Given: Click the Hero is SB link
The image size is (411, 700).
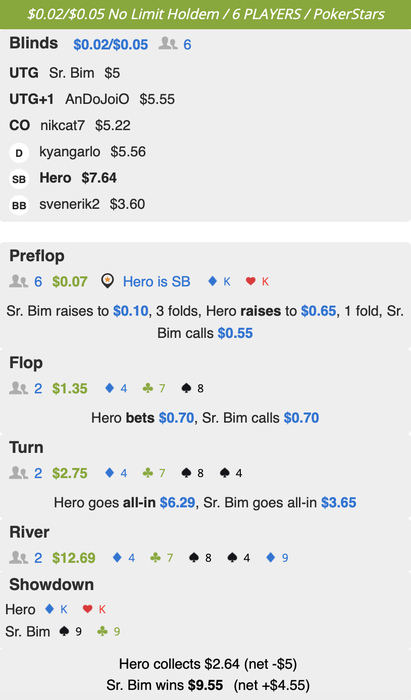Looking at the screenshot, I should click(x=157, y=282).
